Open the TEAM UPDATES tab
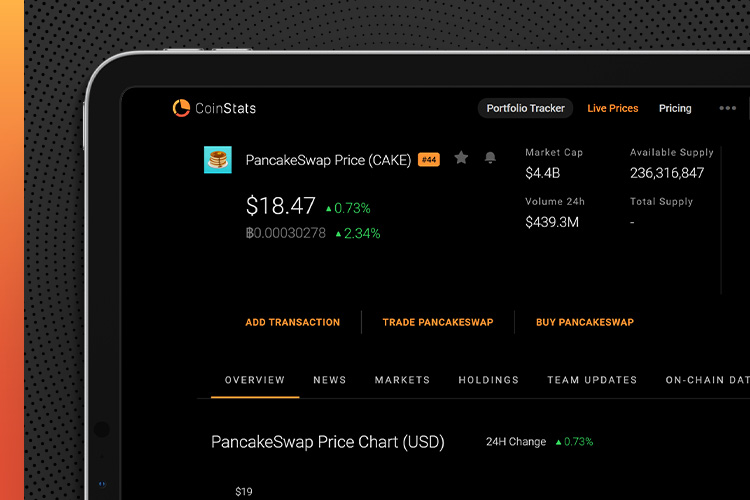Image resolution: width=750 pixels, height=500 pixels. [592, 380]
